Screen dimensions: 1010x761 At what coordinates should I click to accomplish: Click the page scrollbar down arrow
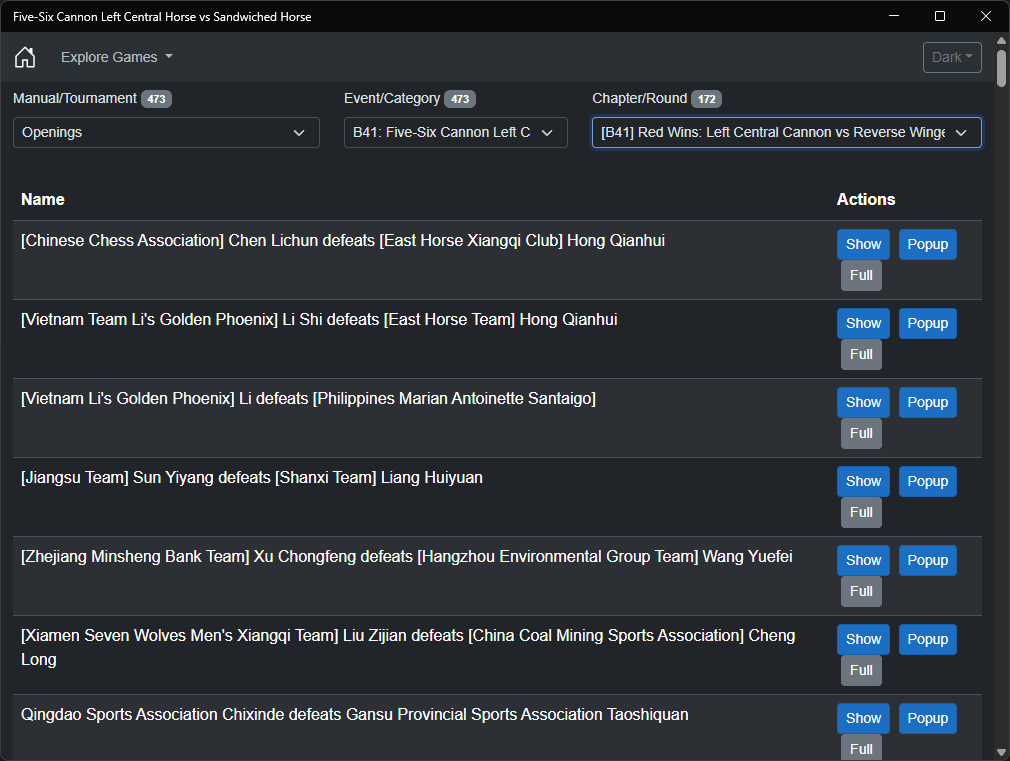click(1002, 752)
